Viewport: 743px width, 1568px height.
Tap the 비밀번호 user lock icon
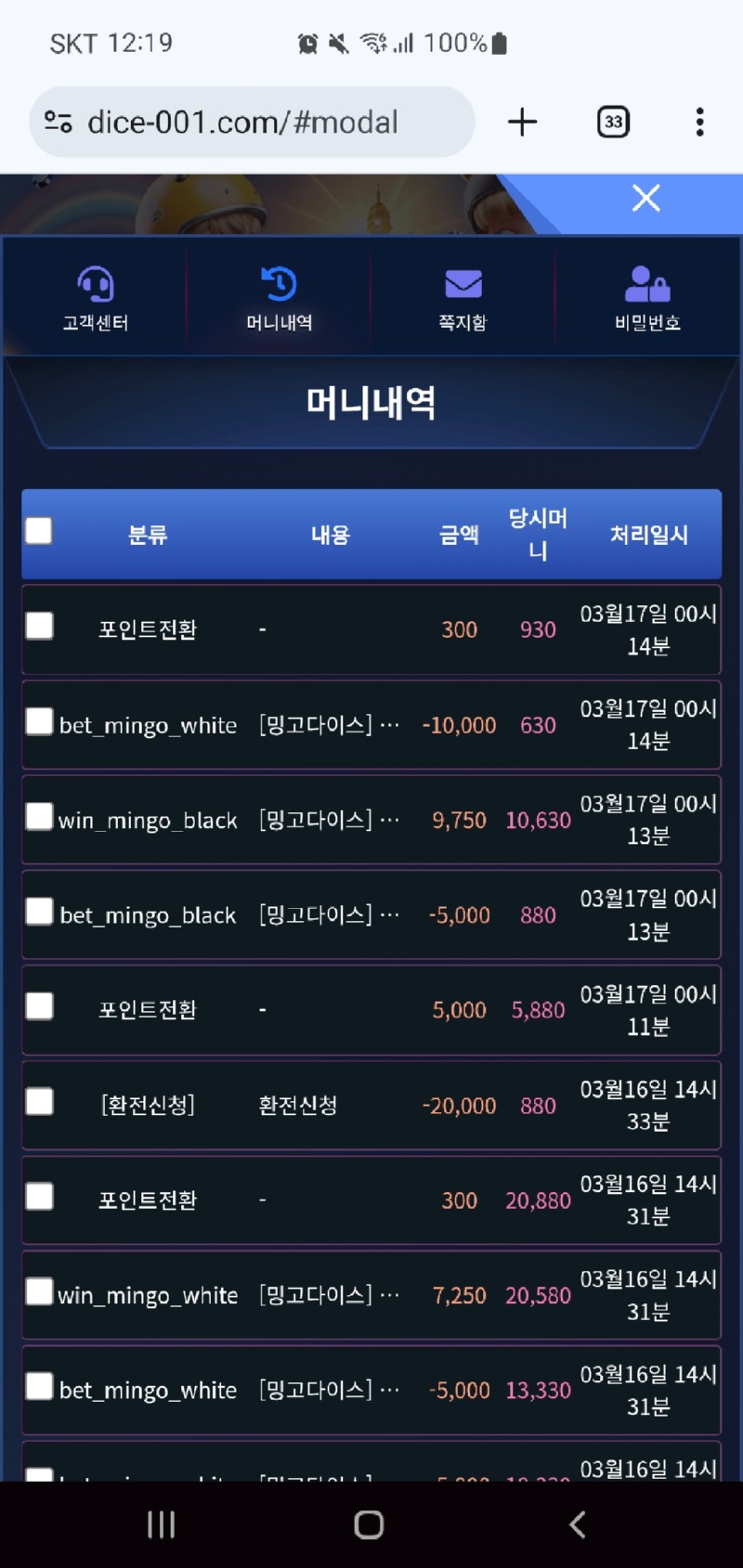647,285
